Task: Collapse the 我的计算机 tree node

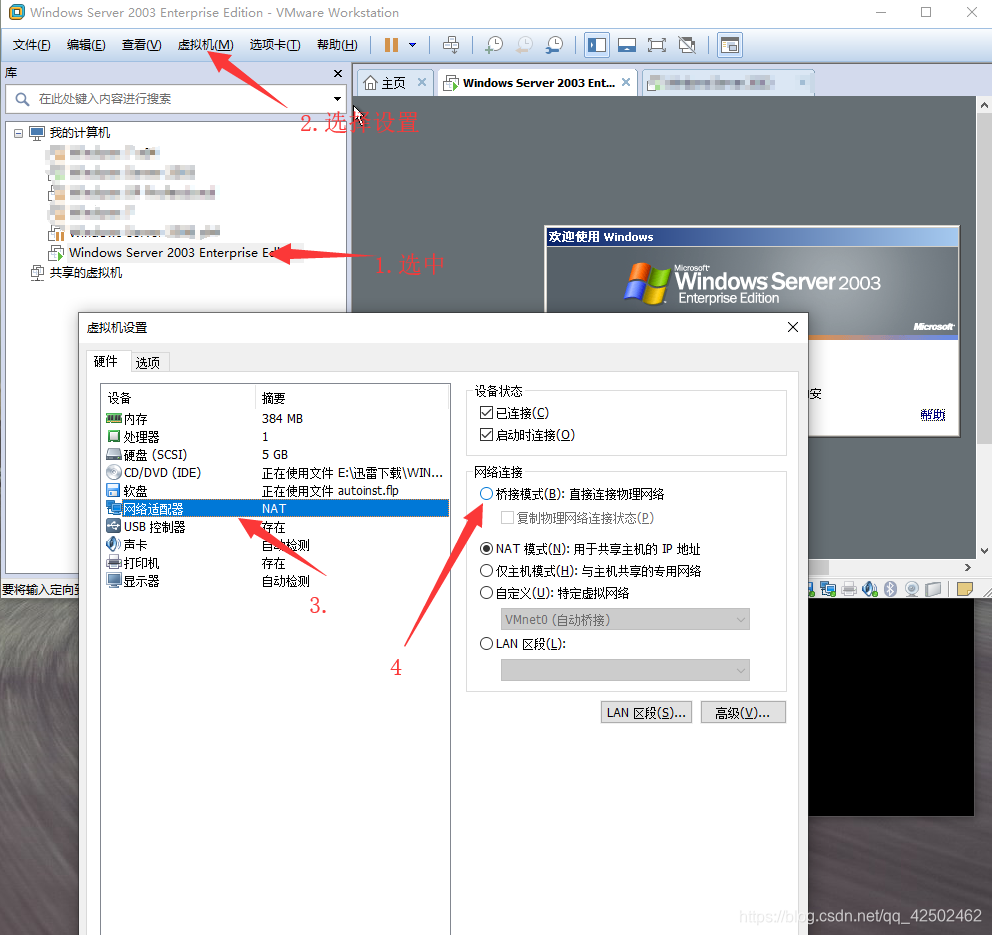Action: click(18, 133)
